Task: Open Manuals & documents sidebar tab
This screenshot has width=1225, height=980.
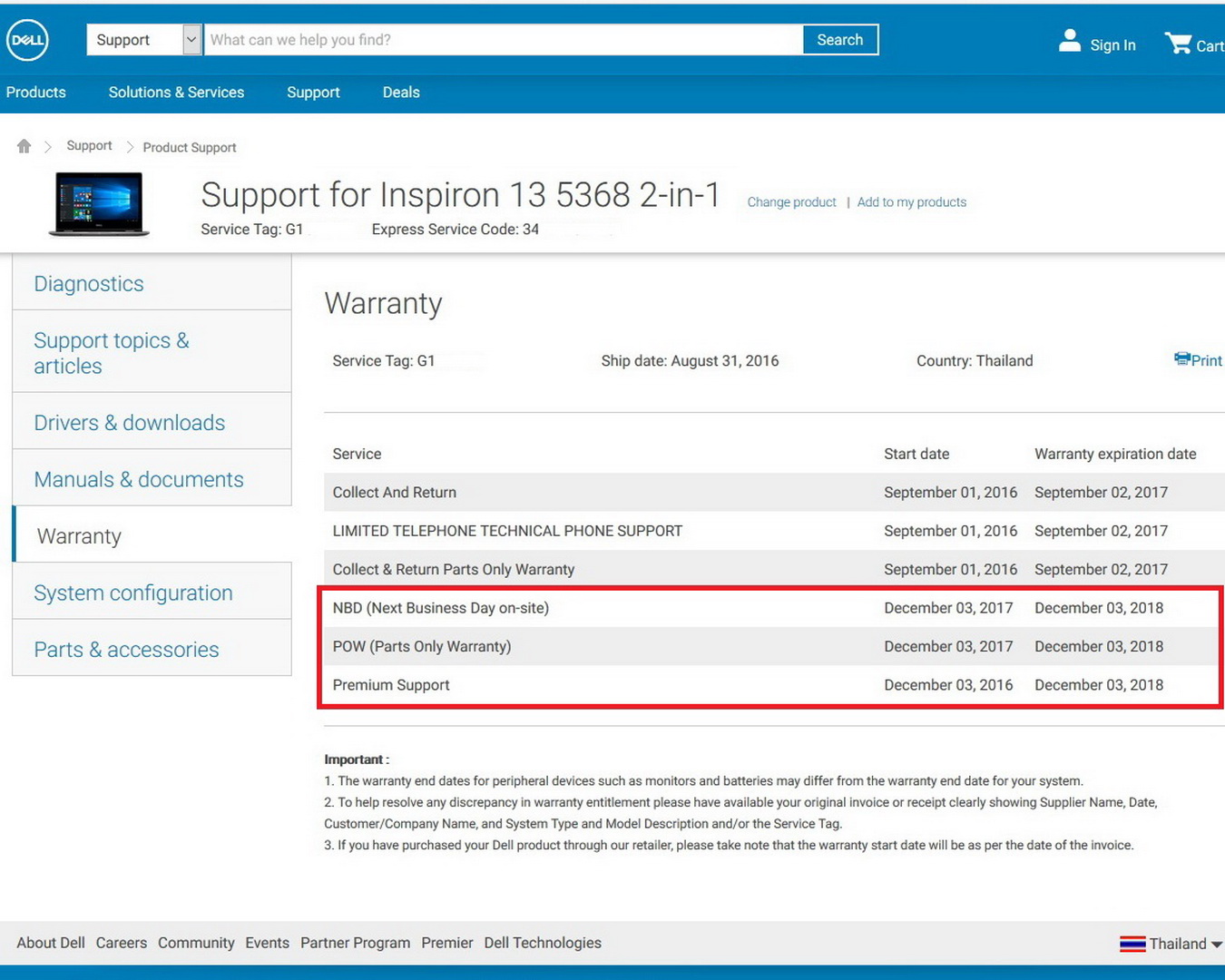Action: pyautogui.click(x=152, y=478)
